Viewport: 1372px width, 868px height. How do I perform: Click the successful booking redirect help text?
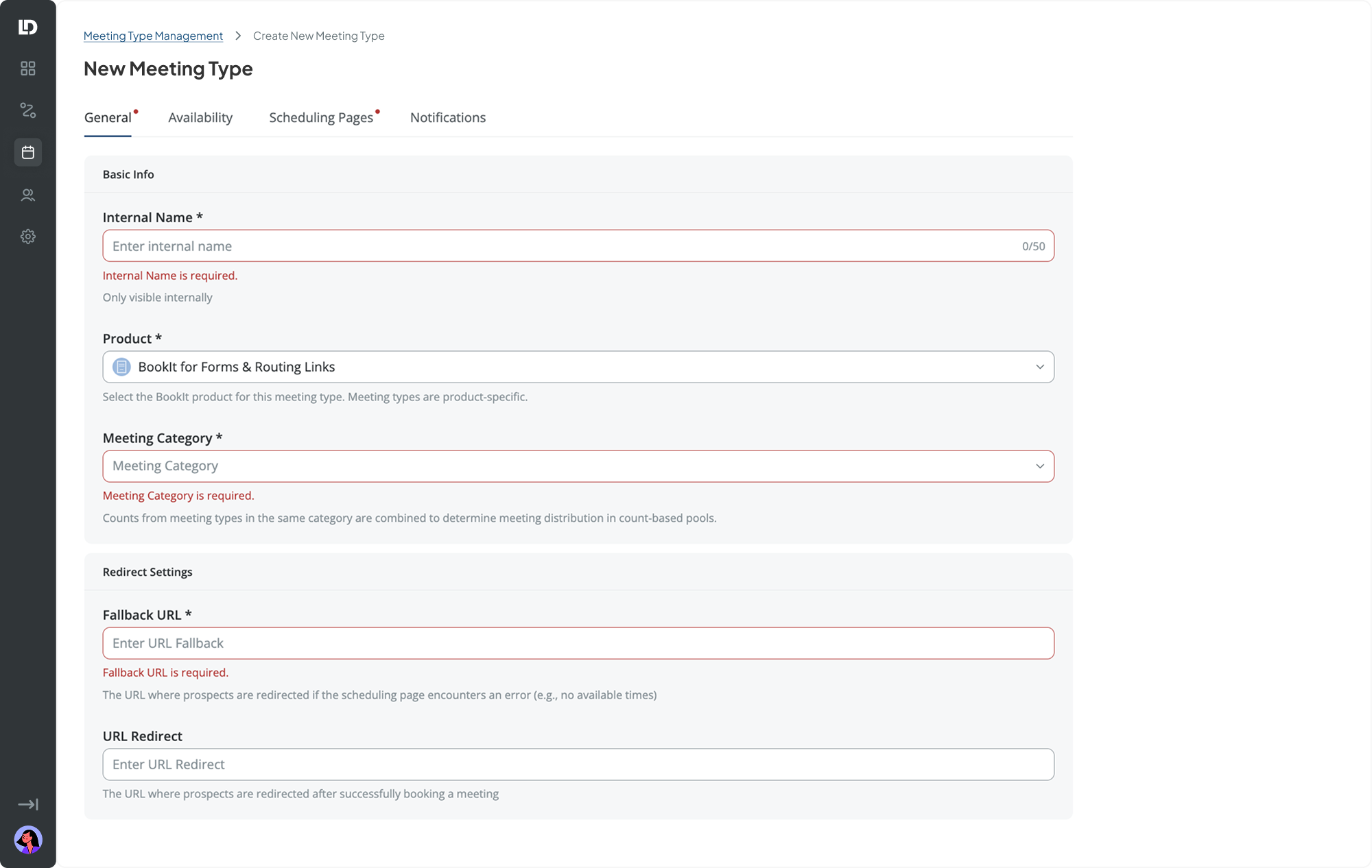click(300, 794)
